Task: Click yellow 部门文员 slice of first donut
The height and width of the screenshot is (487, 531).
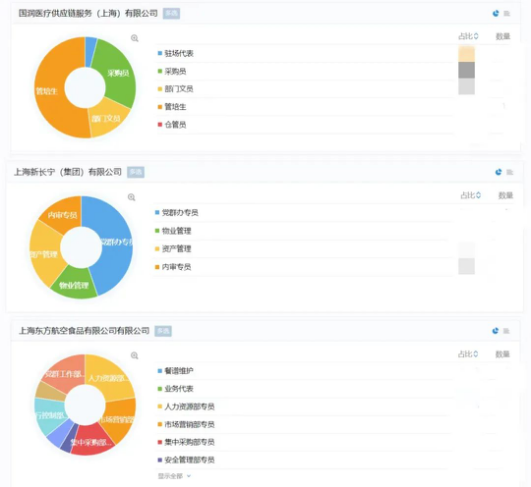Action: coord(107,119)
